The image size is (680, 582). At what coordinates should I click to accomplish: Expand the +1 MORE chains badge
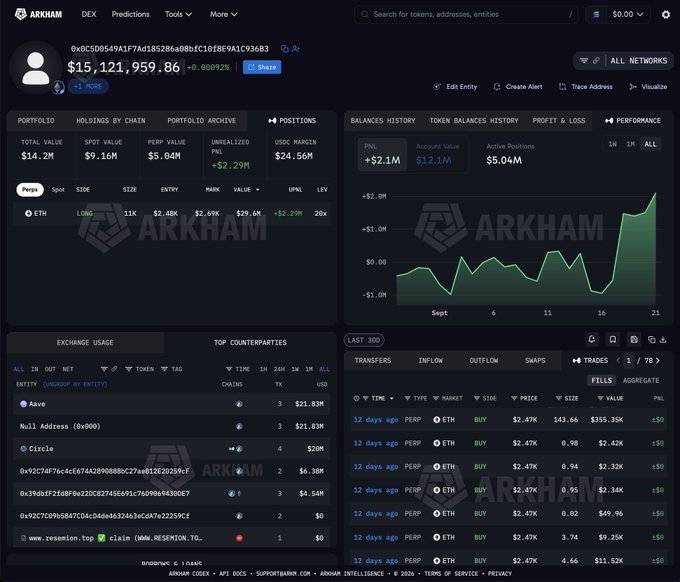(x=88, y=86)
